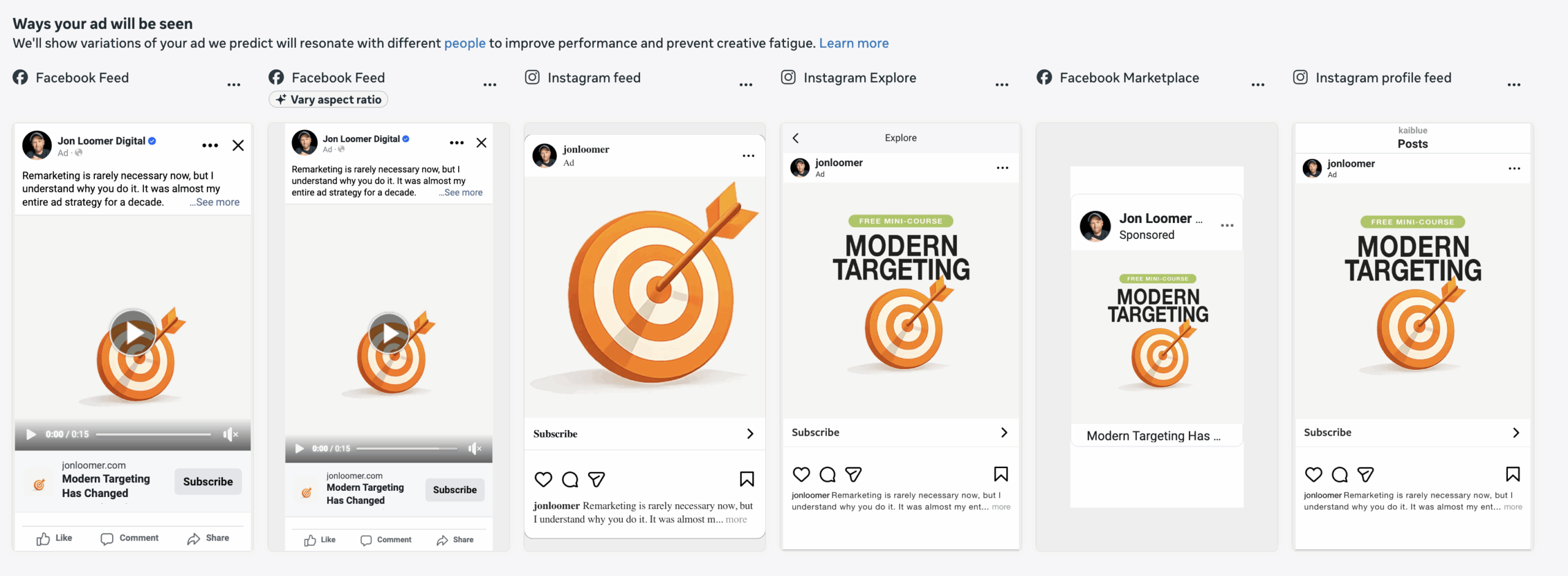Click the video progress bar in first preview
The width and height of the screenshot is (1568, 576).
(x=153, y=434)
